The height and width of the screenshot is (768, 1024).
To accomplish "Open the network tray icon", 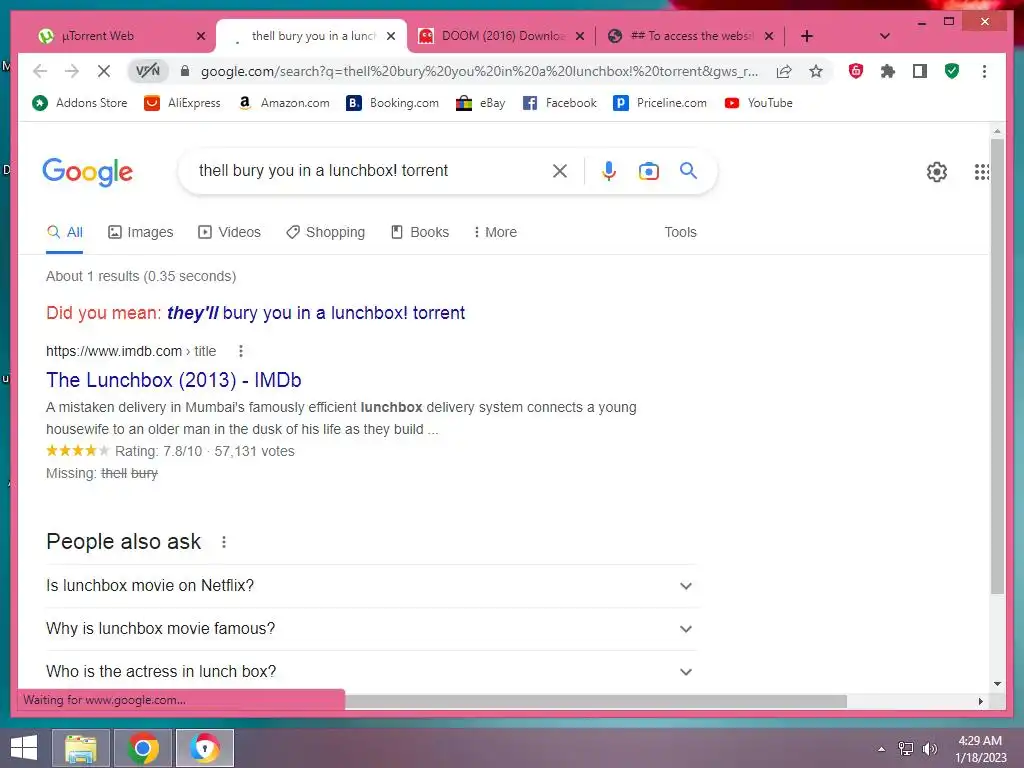I will pyautogui.click(x=906, y=749).
